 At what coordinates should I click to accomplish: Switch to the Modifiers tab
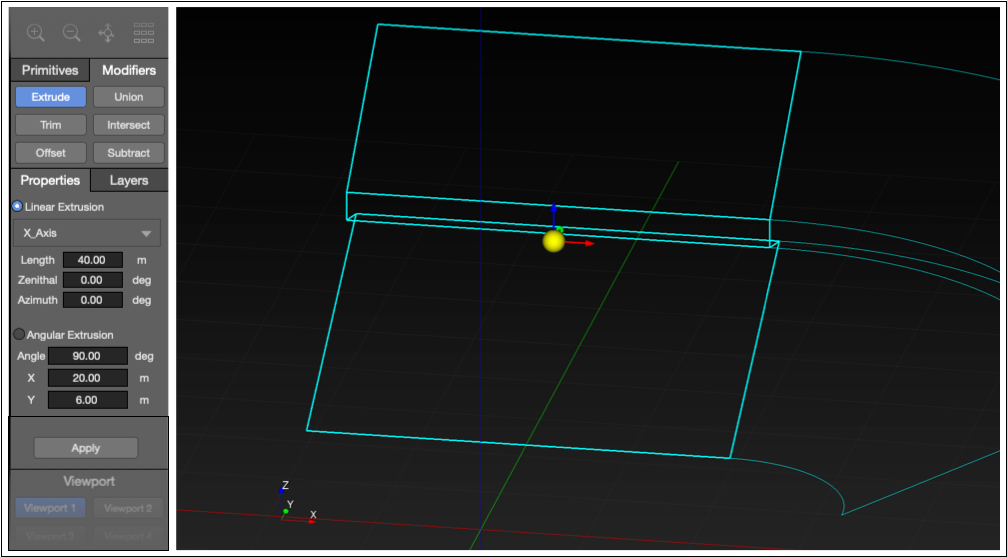point(129,71)
